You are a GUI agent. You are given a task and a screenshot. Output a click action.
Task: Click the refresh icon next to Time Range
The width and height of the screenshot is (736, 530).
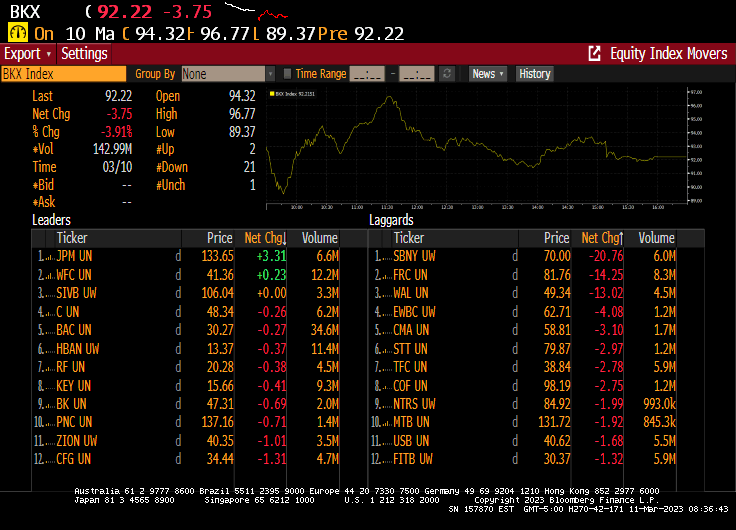pos(447,74)
